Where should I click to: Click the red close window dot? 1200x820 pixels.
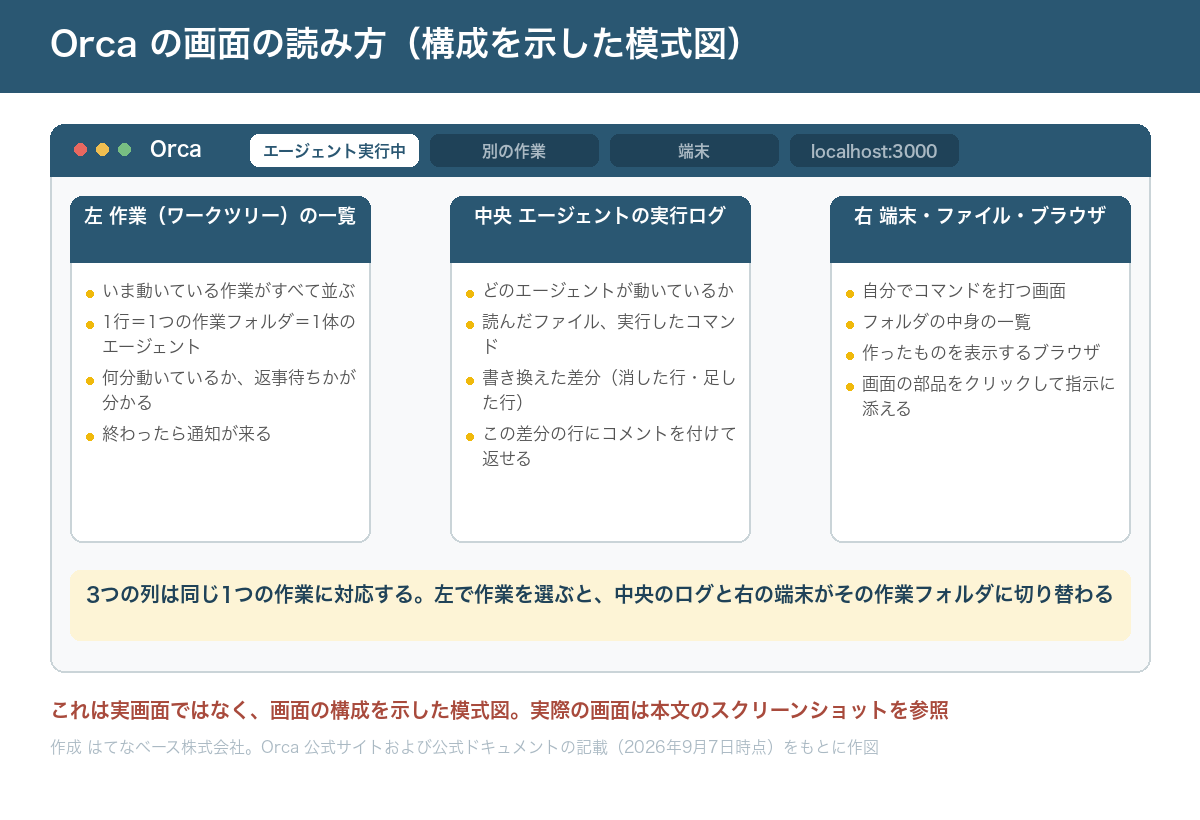click(x=81, y=150)
